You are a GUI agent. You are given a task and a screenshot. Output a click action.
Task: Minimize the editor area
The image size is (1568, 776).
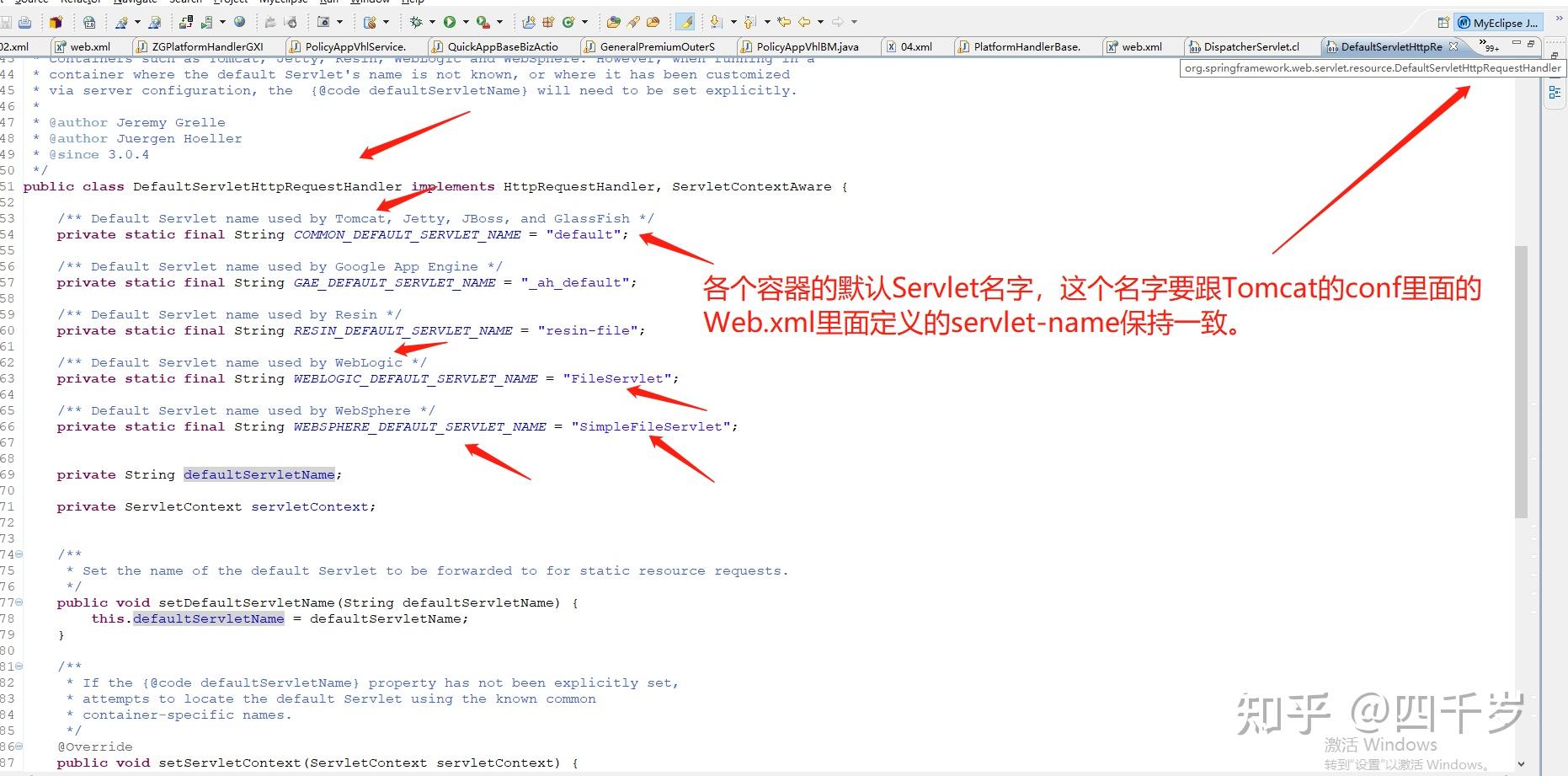tap(1516, 43)
